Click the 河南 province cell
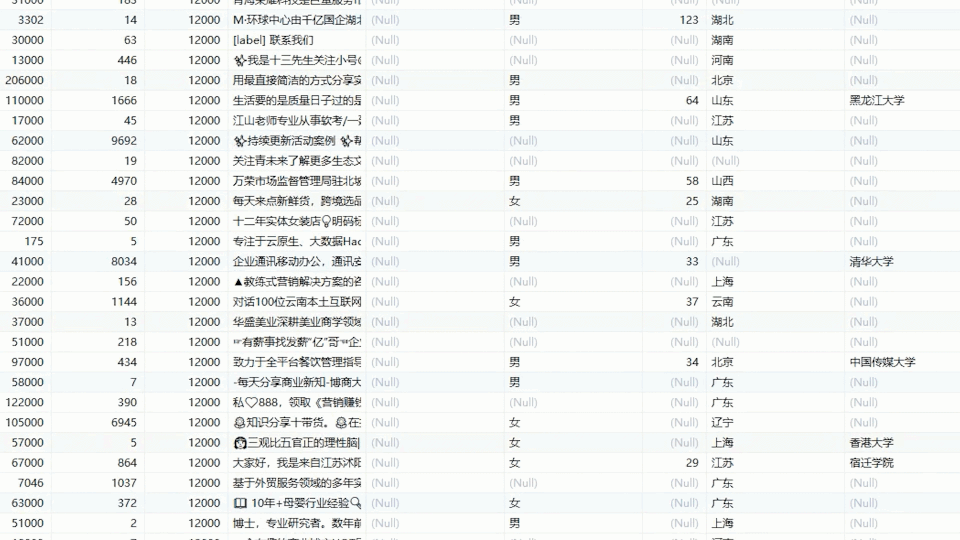 (722, 60)
